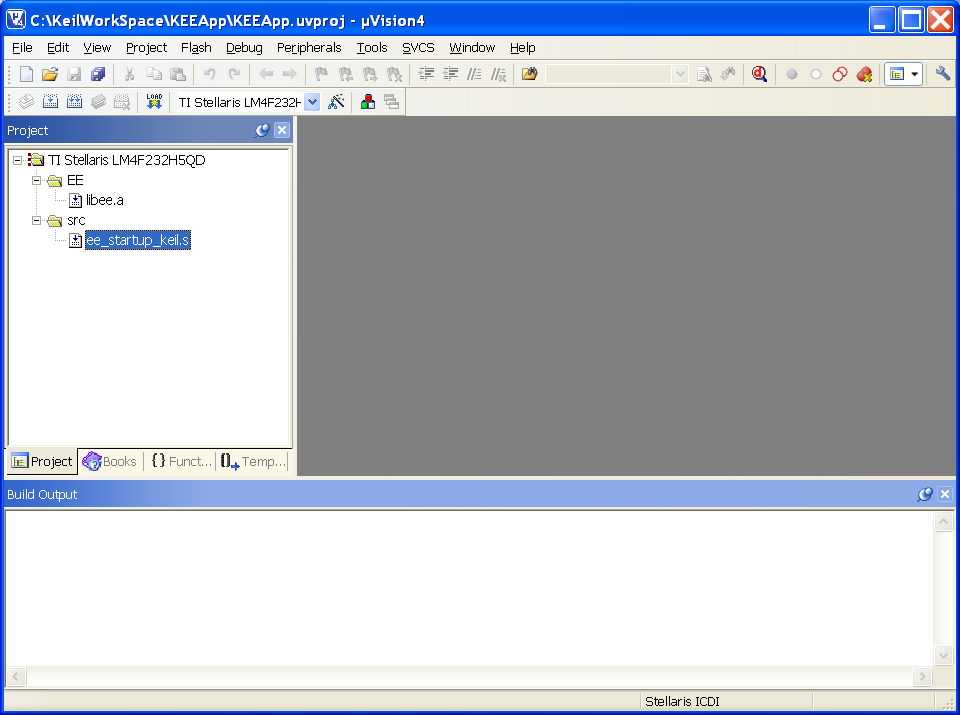960x715 pixels.
Task: Close the Project panel
Action: (x=282, y=130)
